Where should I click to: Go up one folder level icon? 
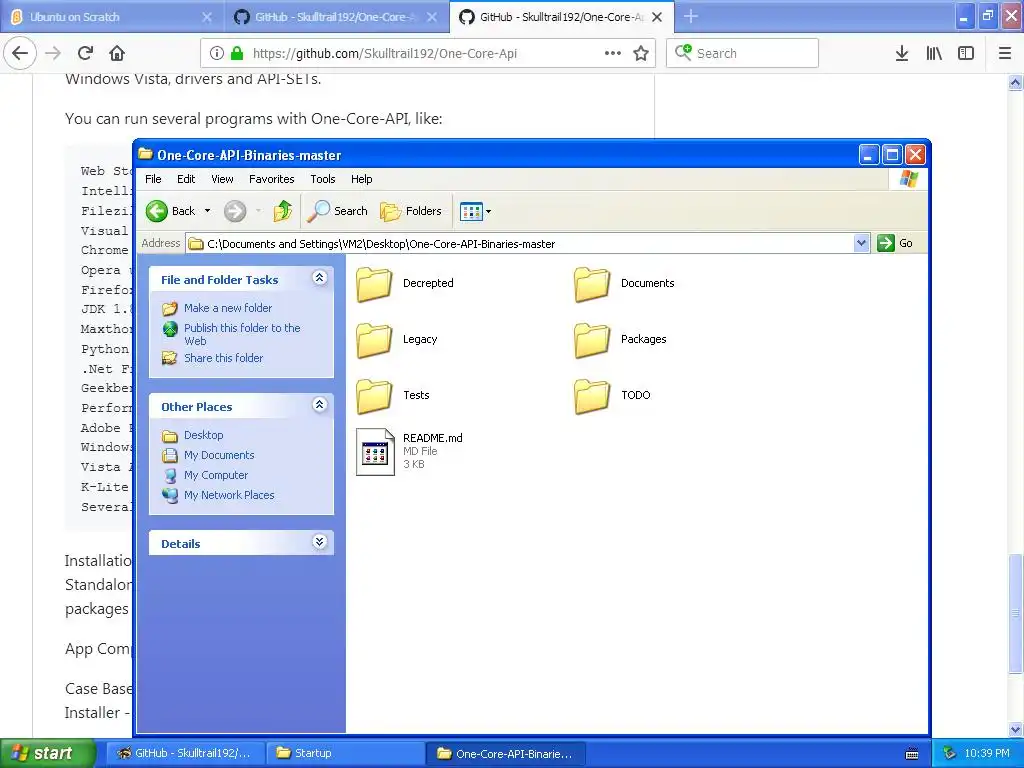point(283,211)
